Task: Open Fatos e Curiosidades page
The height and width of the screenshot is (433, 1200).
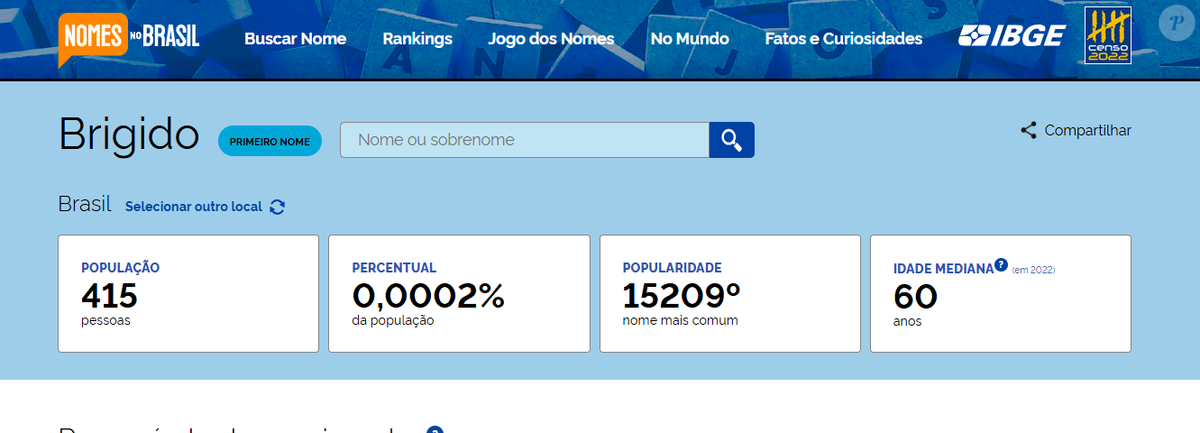Action: 843,39
